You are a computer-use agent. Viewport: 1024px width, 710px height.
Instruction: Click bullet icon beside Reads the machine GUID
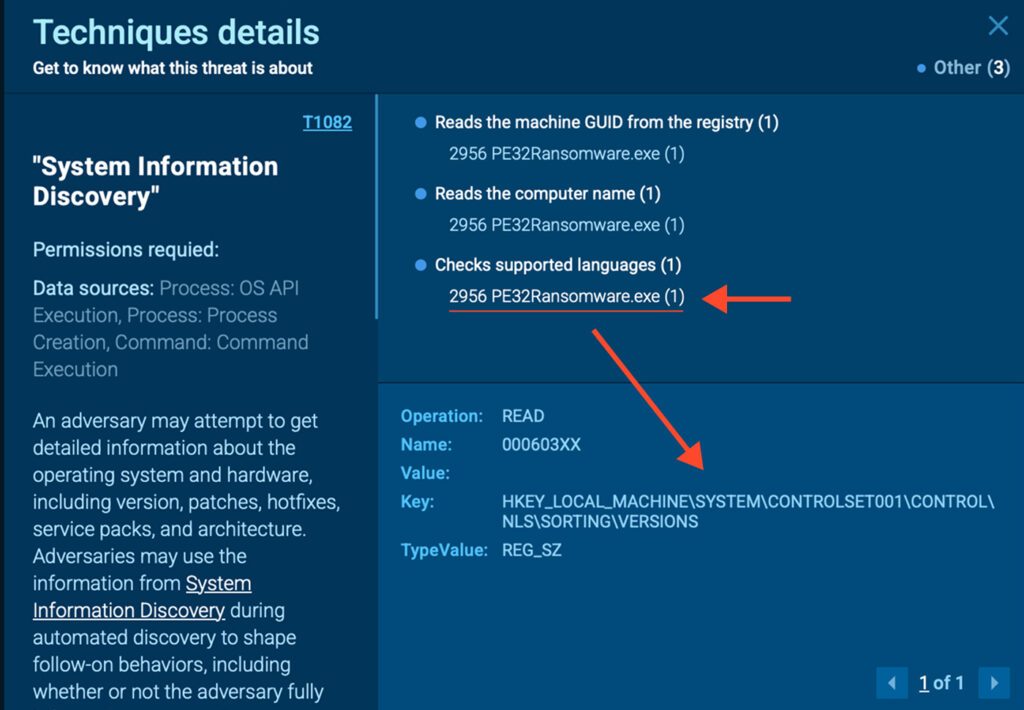click(421, 123)
